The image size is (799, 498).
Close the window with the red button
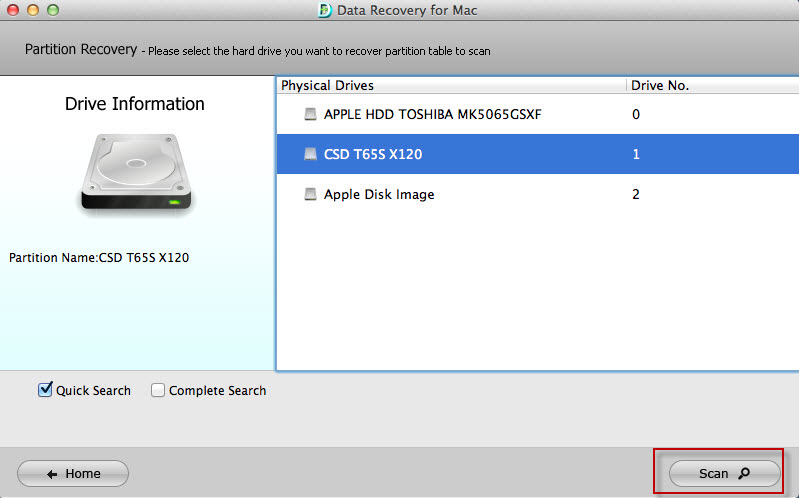click(13, 10)
